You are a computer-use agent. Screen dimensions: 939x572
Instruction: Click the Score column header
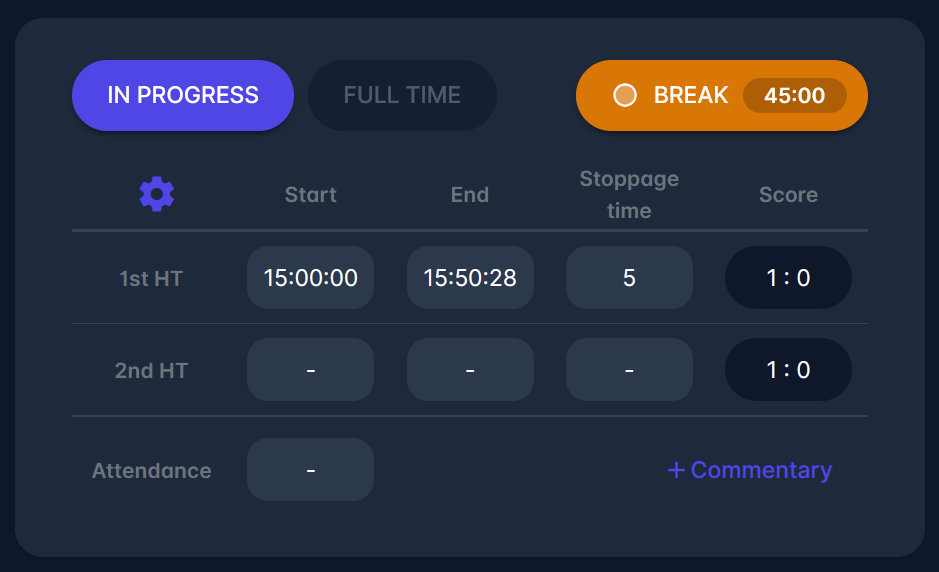[x=788, y=194]
